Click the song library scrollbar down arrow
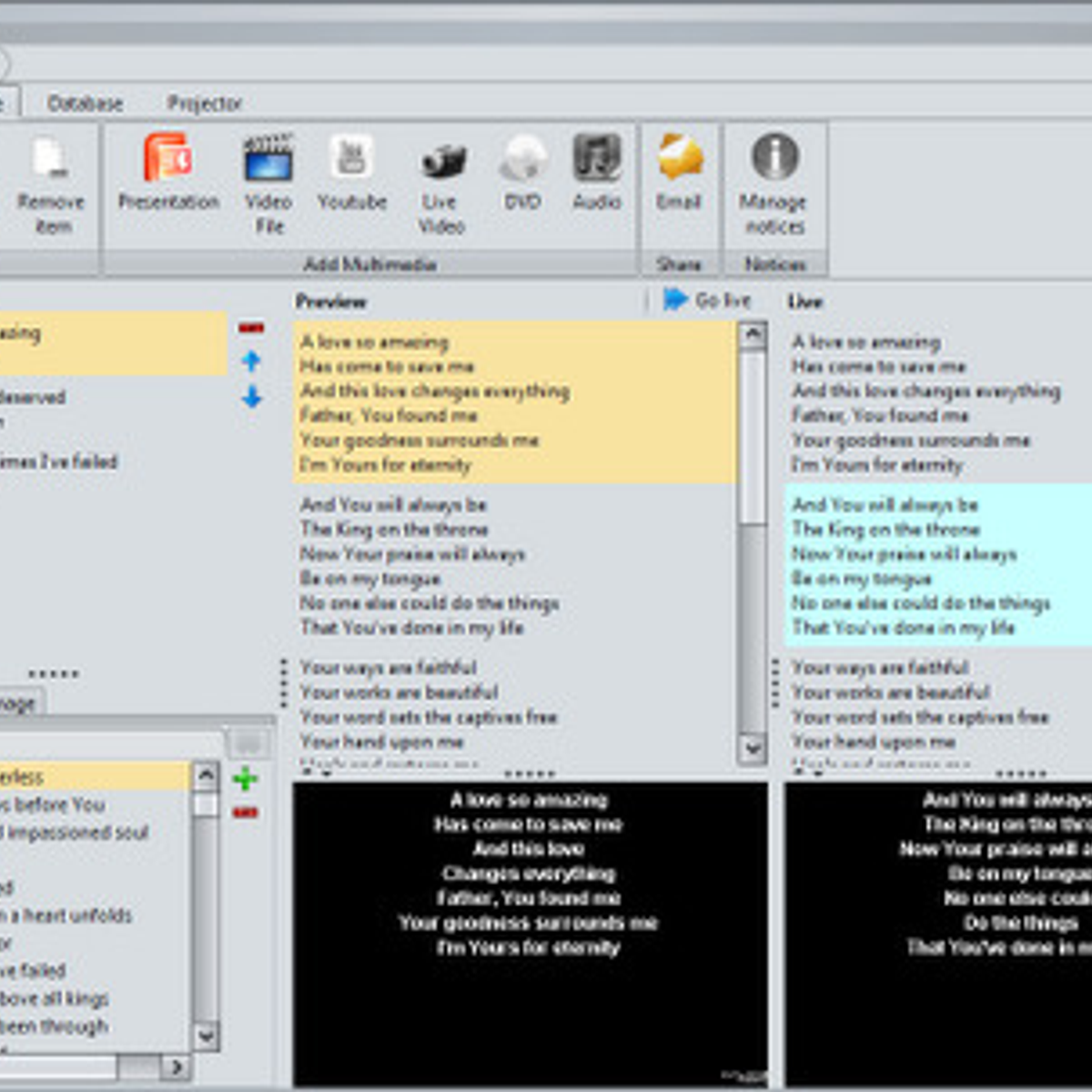This screenshot has height=1092, width=1092. [x=207, y=1035]
